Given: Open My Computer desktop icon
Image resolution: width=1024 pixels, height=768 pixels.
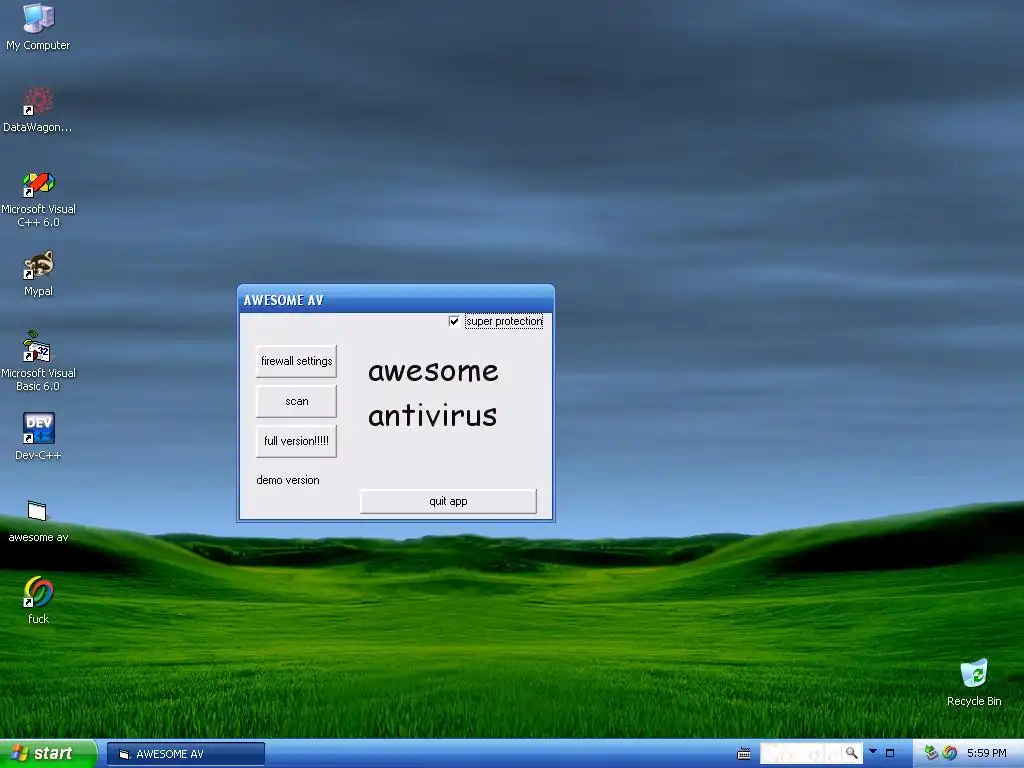Looking at the screenshot, I should click(38, 26).
